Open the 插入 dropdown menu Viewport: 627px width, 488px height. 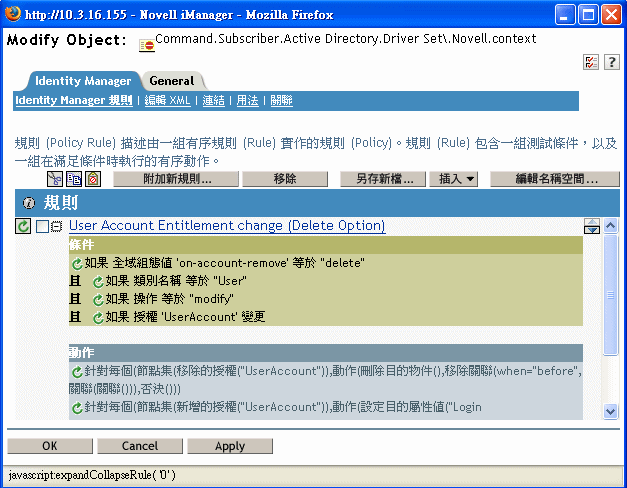coord(453,179)
